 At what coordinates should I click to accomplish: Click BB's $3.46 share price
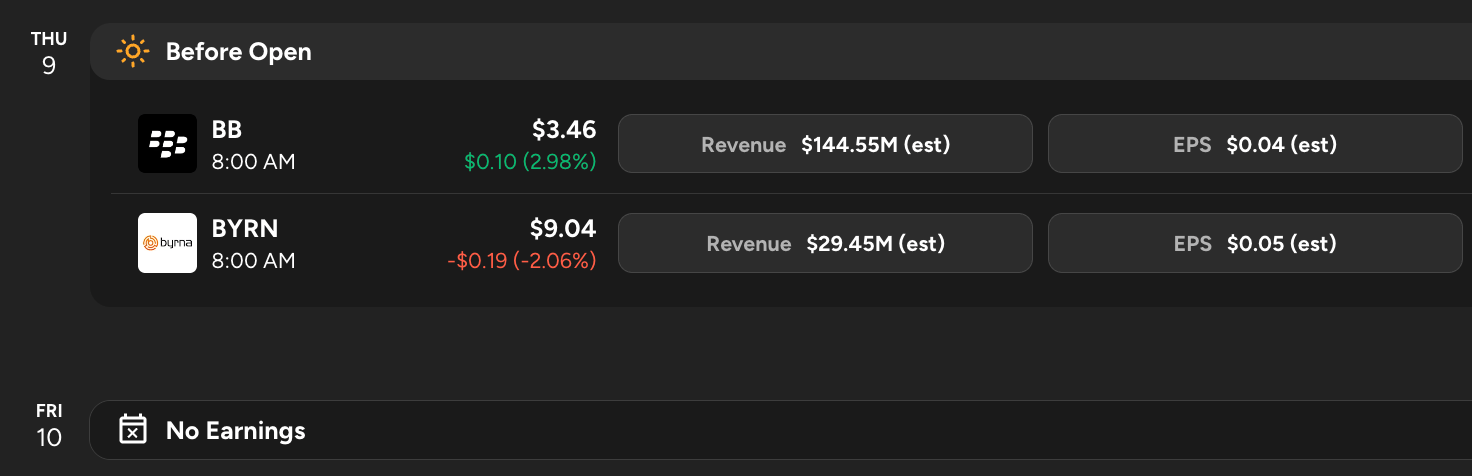(564, 129)
